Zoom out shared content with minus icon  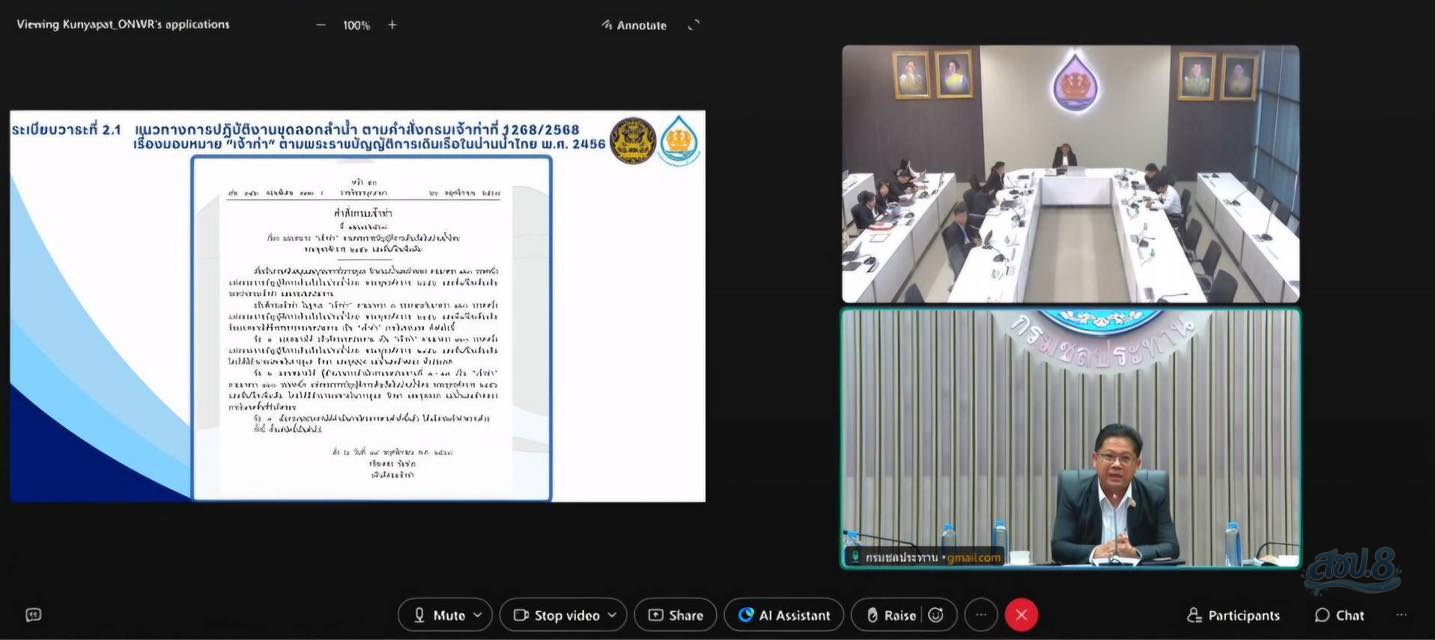[321, 25]
